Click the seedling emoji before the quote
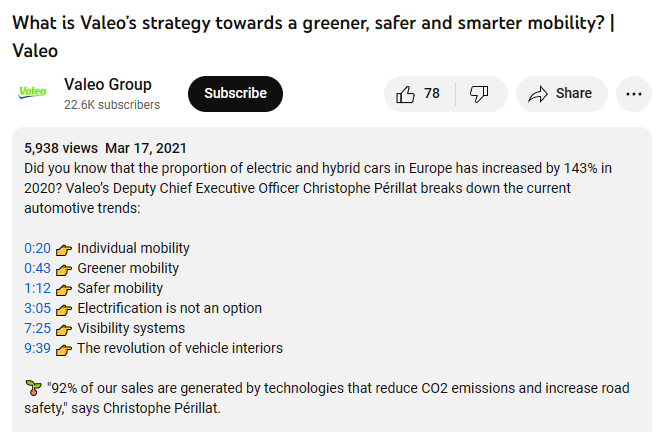This screenshot has height=432, width=655. [33, 388]
